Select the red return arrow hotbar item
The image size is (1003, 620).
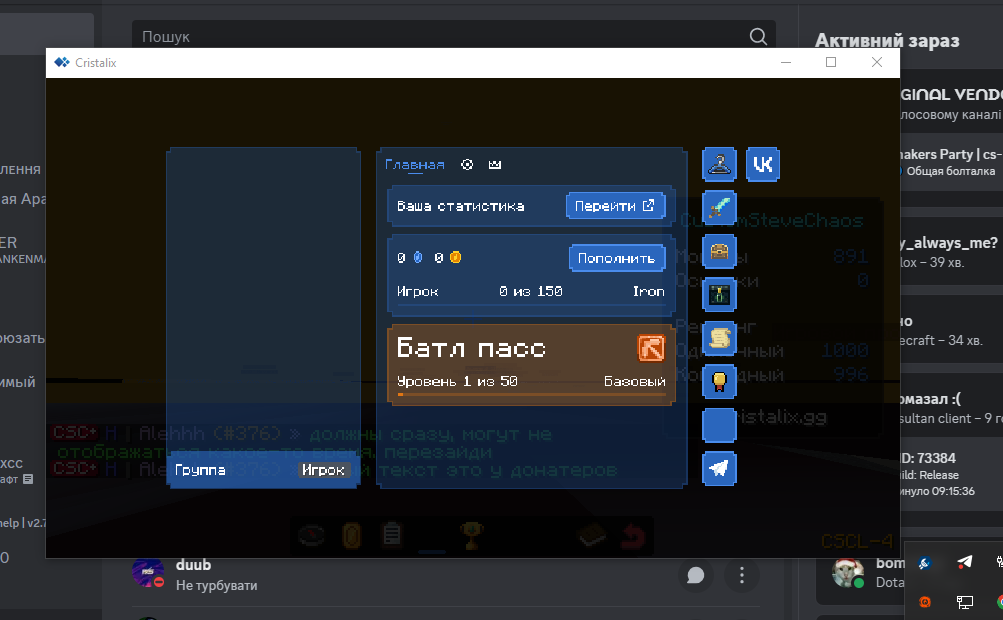tap(633, 536)
